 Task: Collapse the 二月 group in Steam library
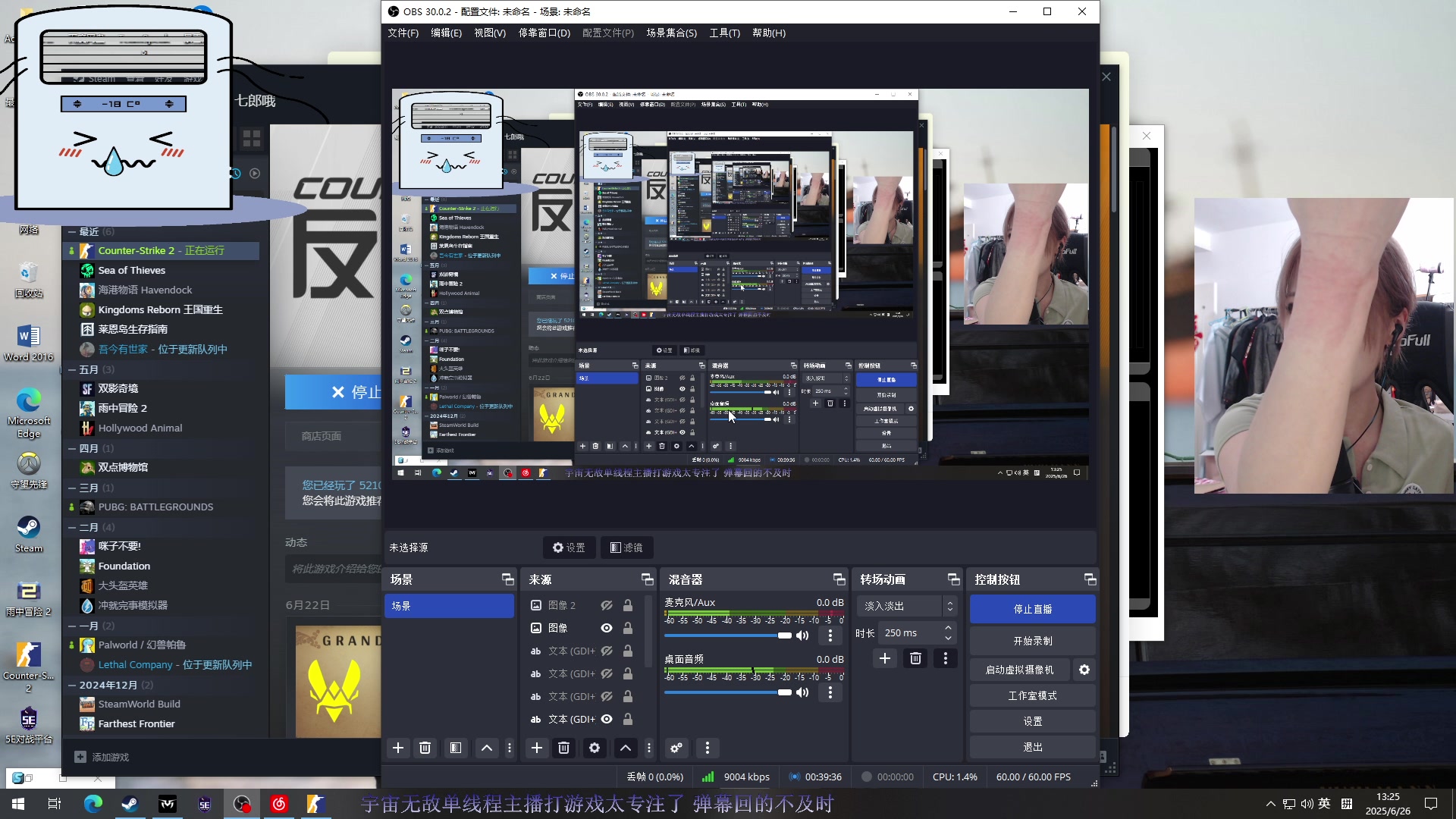[72, 527]
